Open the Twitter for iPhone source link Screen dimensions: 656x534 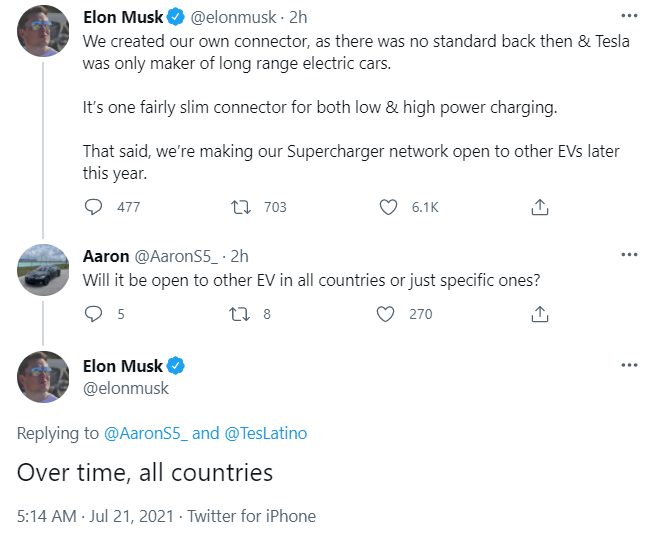[251, 516]
